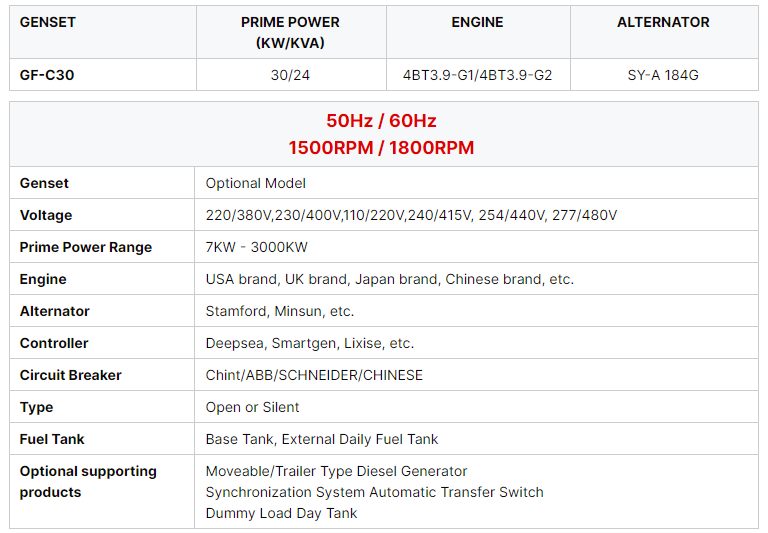Screen dimensions: 768x533
Task: Click the Voltage row label
Action: click(x=46, y=215)
